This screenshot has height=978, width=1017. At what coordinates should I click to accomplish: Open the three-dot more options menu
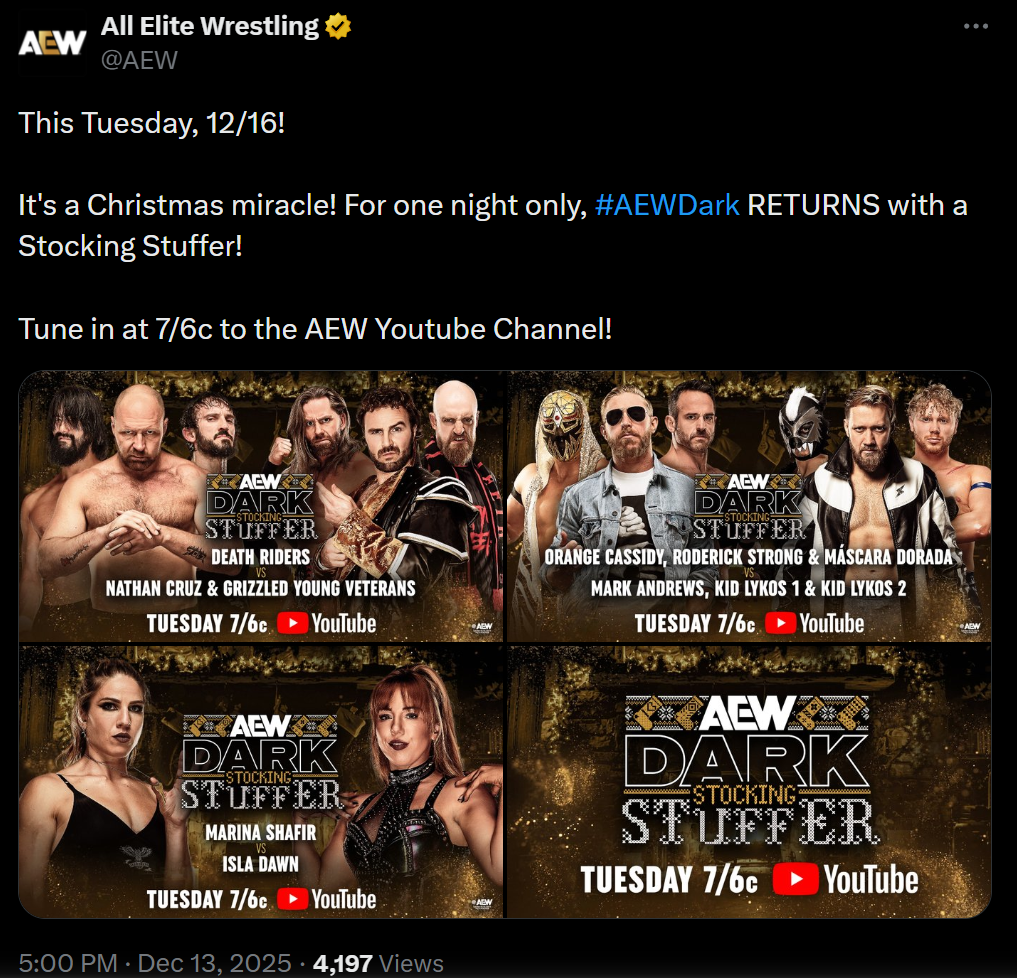[x=975, y=26]
